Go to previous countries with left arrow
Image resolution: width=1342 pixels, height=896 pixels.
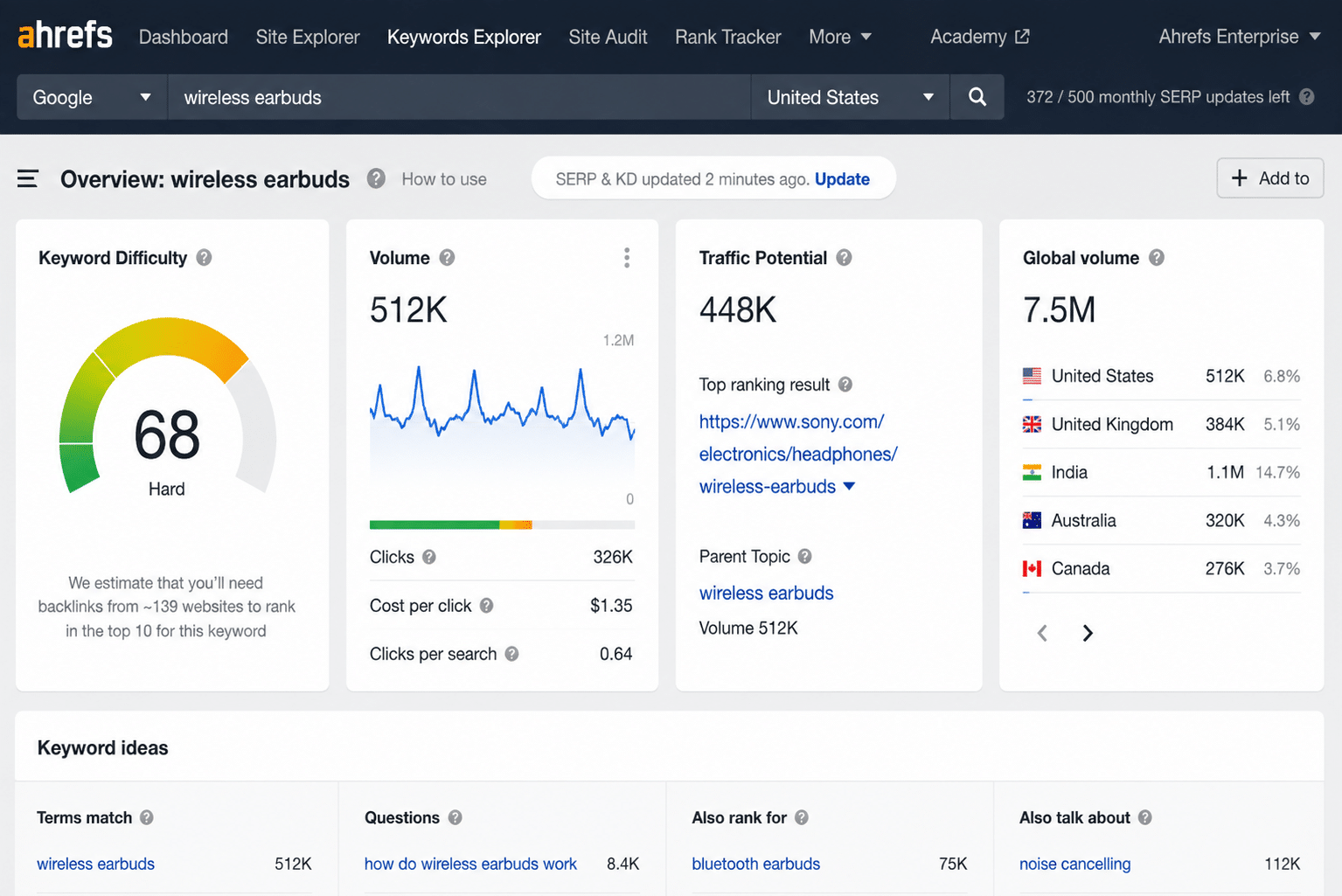pyautogui.click(x=1042, y=633)
